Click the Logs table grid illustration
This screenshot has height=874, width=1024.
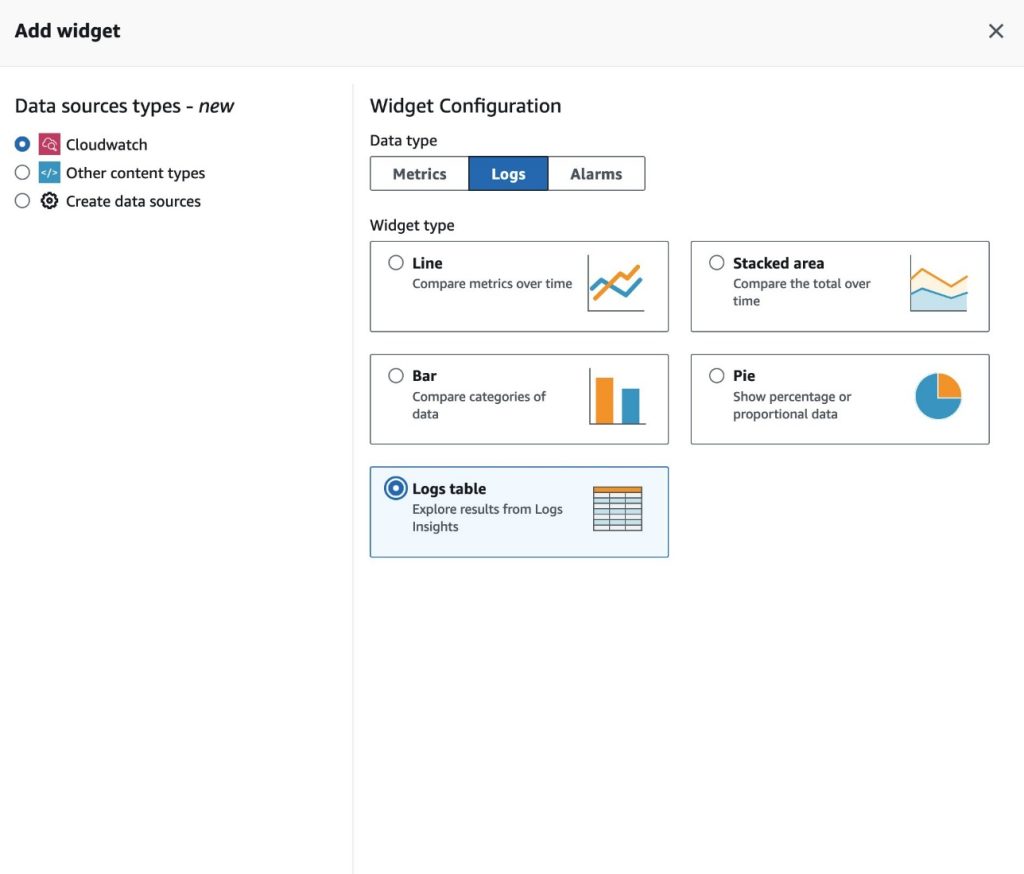tap(617, 509)
